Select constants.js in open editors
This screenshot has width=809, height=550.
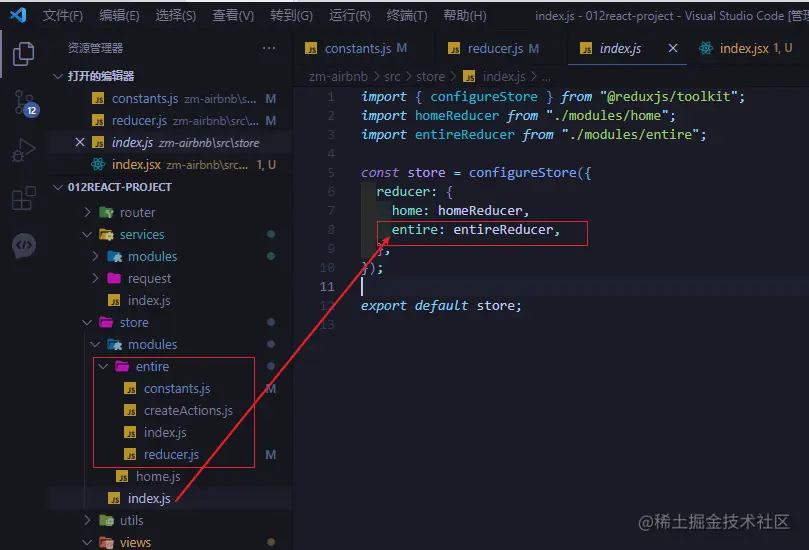[170, 98]
